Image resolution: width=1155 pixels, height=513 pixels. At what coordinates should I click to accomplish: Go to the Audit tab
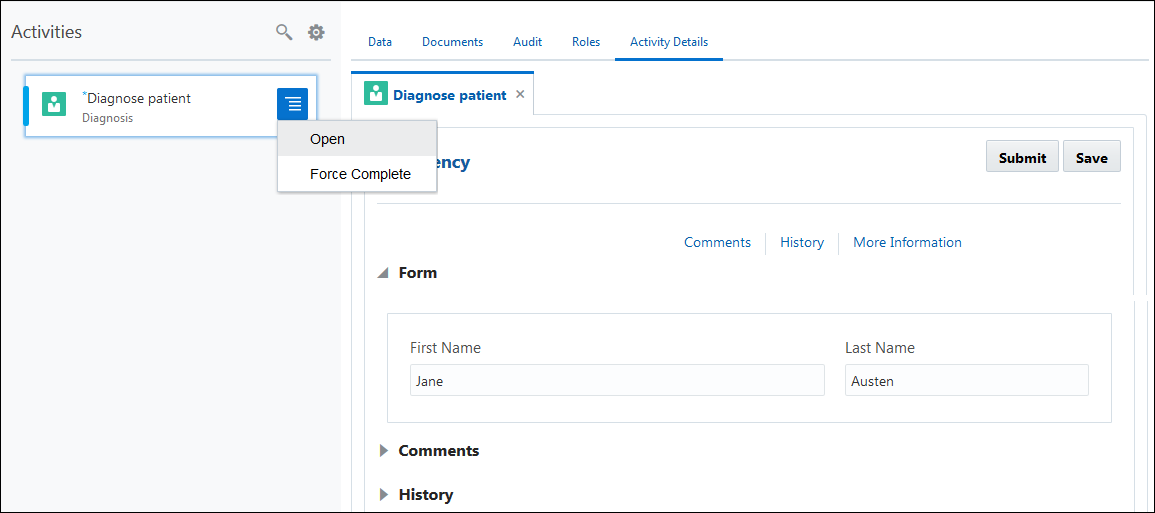click(527, 42)
